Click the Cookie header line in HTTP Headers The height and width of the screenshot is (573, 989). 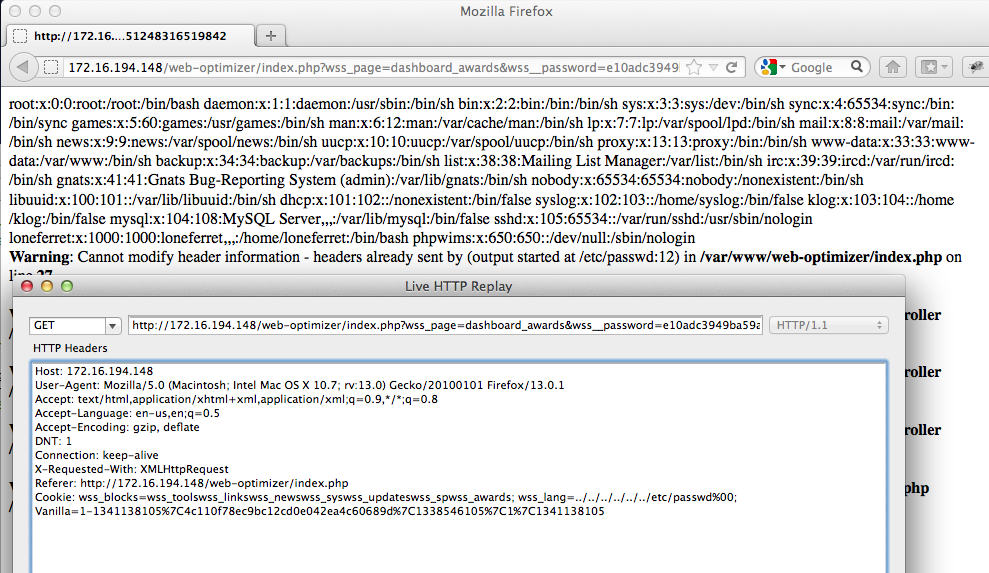point(385,497)
